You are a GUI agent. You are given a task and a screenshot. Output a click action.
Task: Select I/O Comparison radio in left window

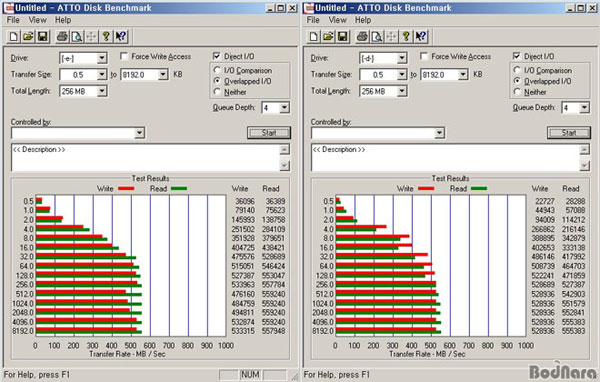point(217,70)
